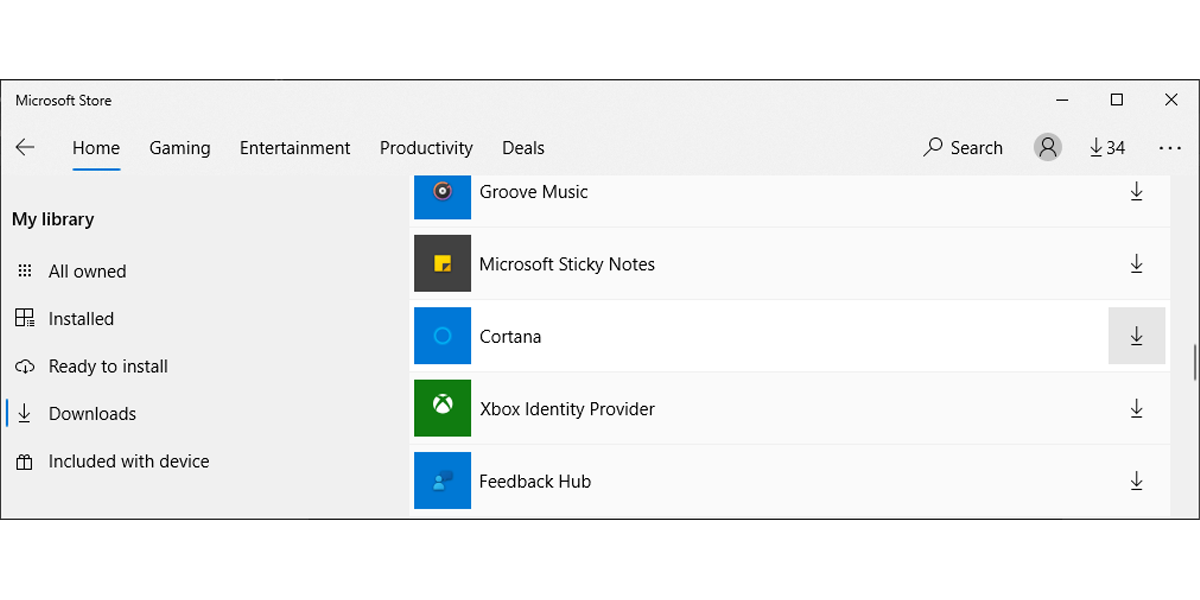Click the Microsoft Sticky Notes app icon

[x=442, y=264]
